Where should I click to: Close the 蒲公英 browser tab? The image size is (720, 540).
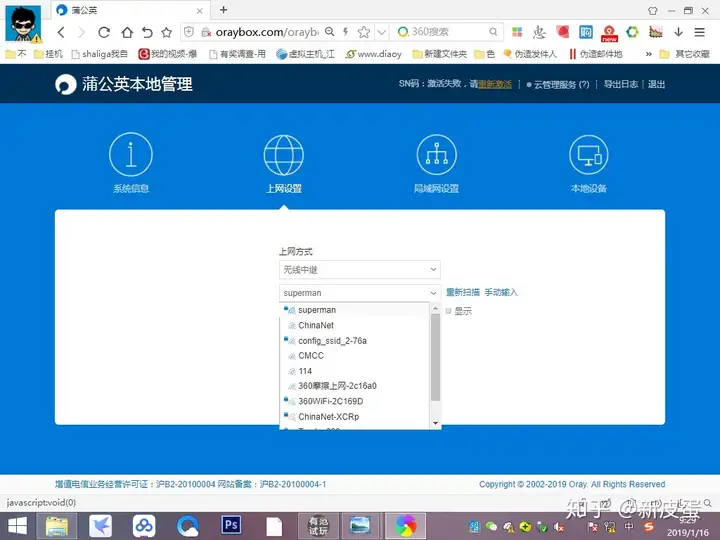point(200,11)
